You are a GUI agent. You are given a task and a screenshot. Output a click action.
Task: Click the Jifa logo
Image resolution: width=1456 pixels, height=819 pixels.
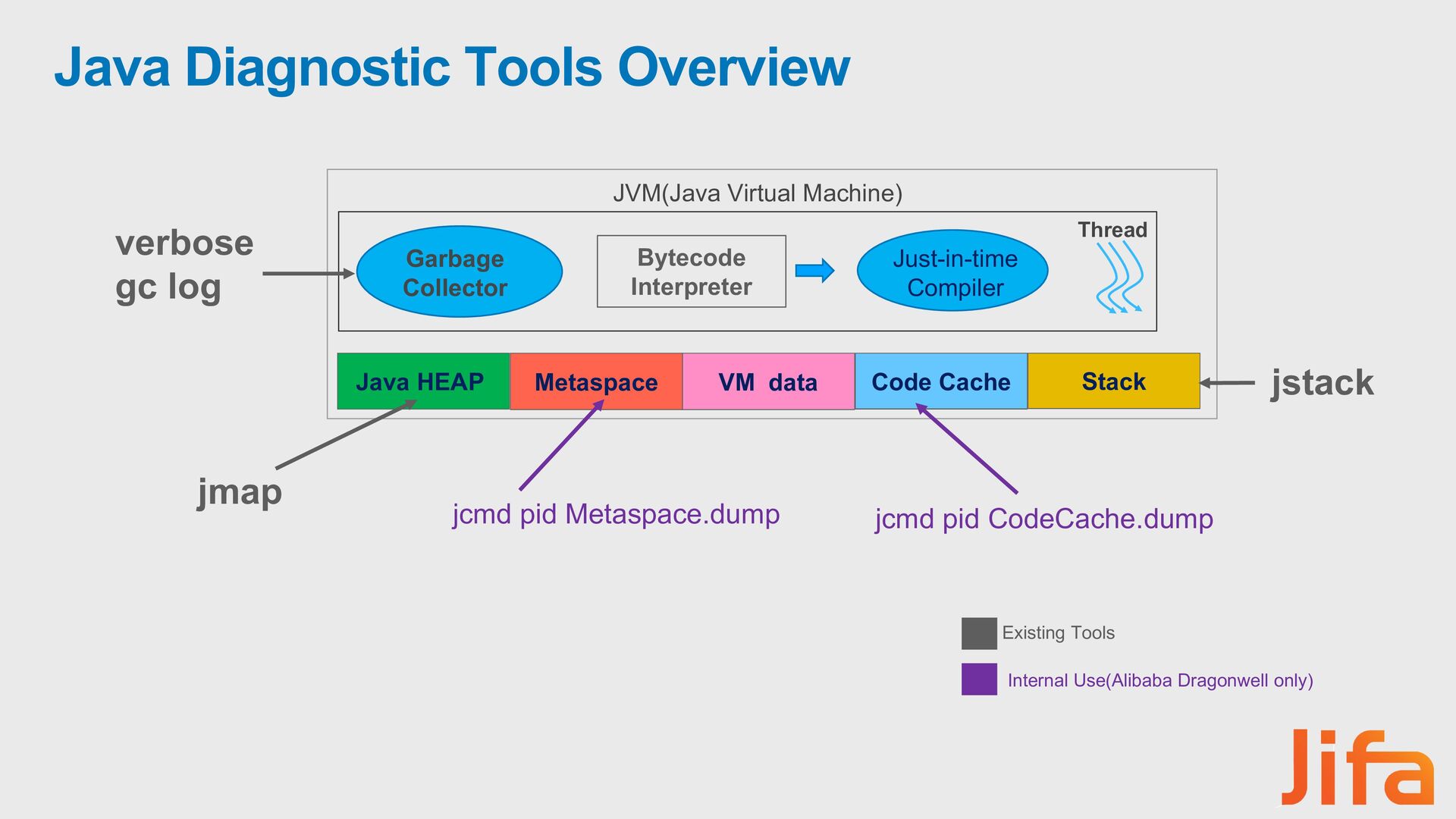point(1357,768)
